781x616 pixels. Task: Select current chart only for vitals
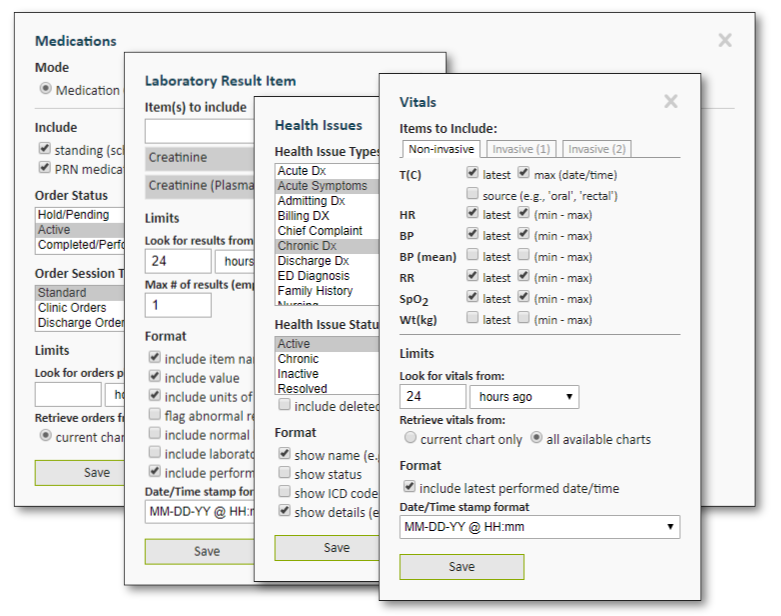pyautogui.click(x=409, y=438)
